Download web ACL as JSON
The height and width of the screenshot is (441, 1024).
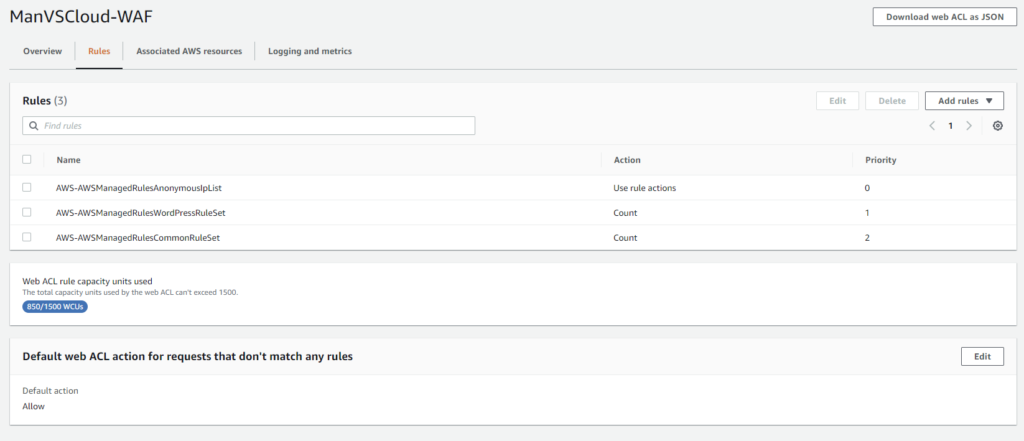944,17
